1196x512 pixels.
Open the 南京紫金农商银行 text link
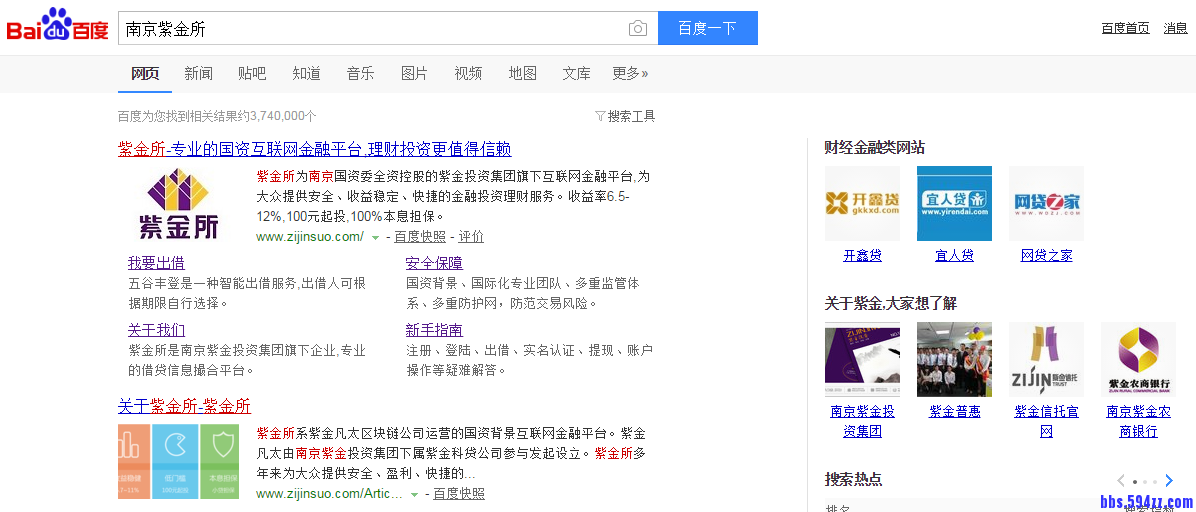[x=1138, y=421]
